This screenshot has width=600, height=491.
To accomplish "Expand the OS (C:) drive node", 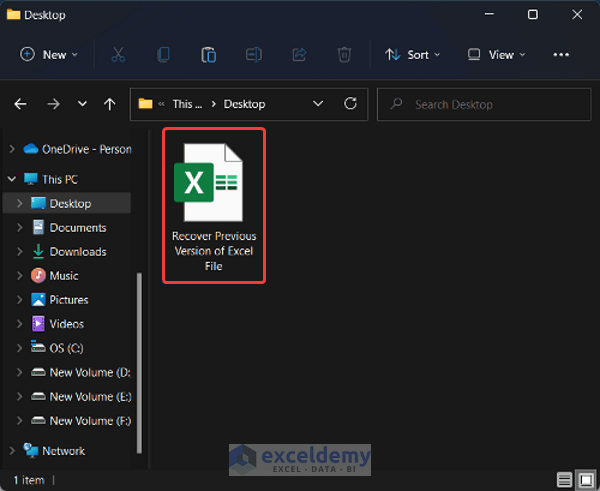I will tap(20, 348).
